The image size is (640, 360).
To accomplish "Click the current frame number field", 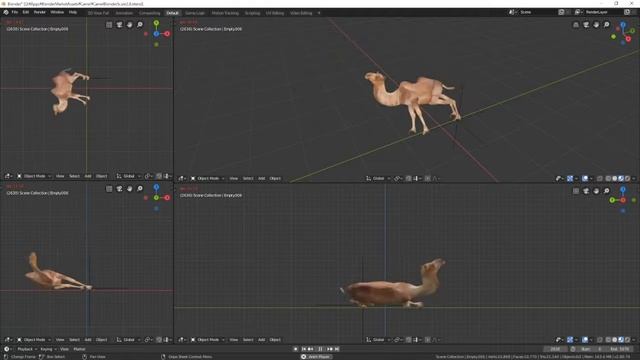I will [x=555, y=349].
